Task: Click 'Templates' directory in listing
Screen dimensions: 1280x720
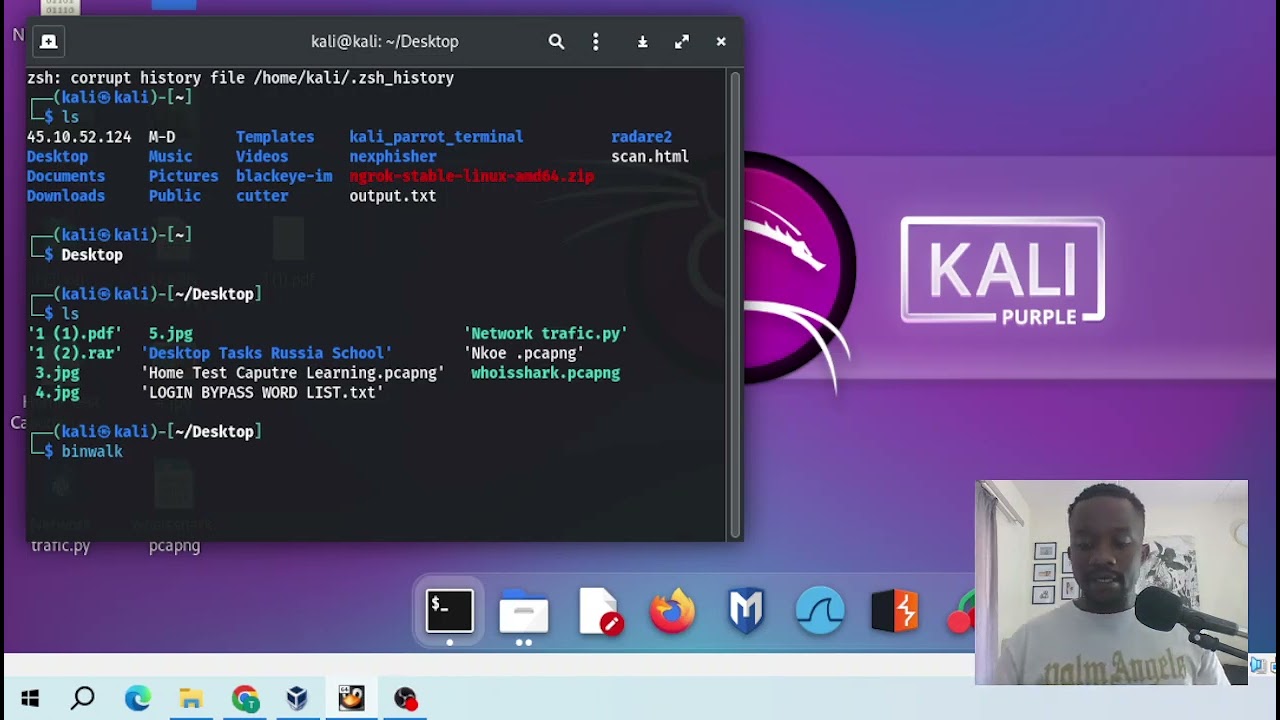Action: [x=275, y=137]
